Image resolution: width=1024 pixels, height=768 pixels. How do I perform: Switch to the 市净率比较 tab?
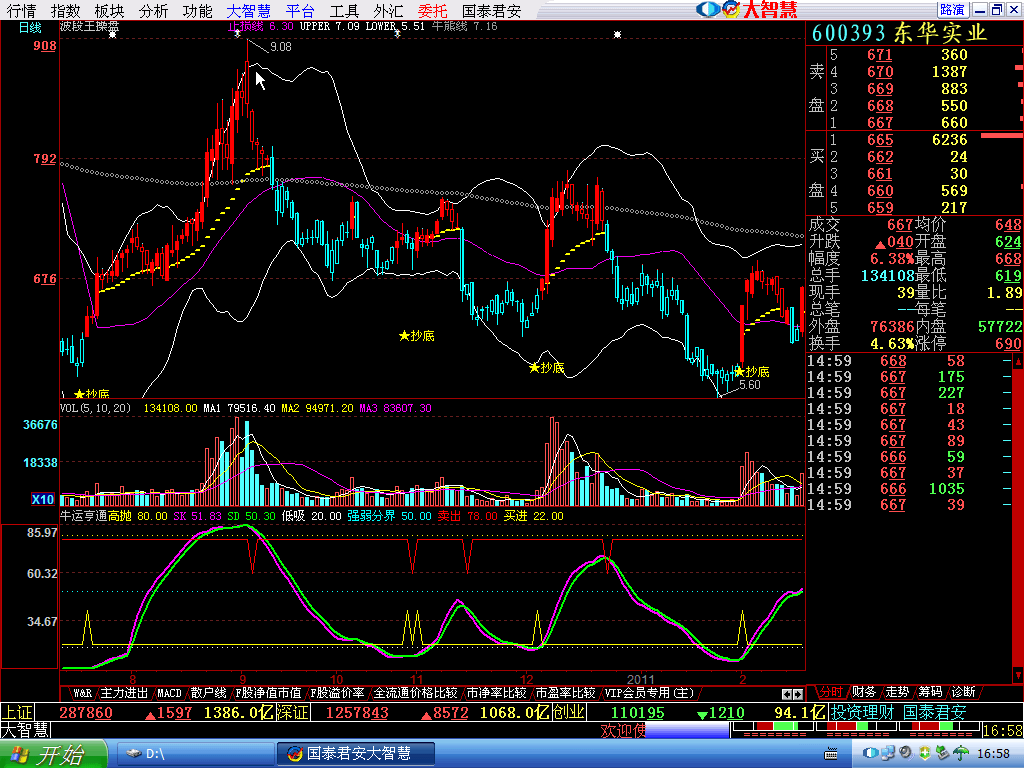pyautogui.click(x=496, y=693)
